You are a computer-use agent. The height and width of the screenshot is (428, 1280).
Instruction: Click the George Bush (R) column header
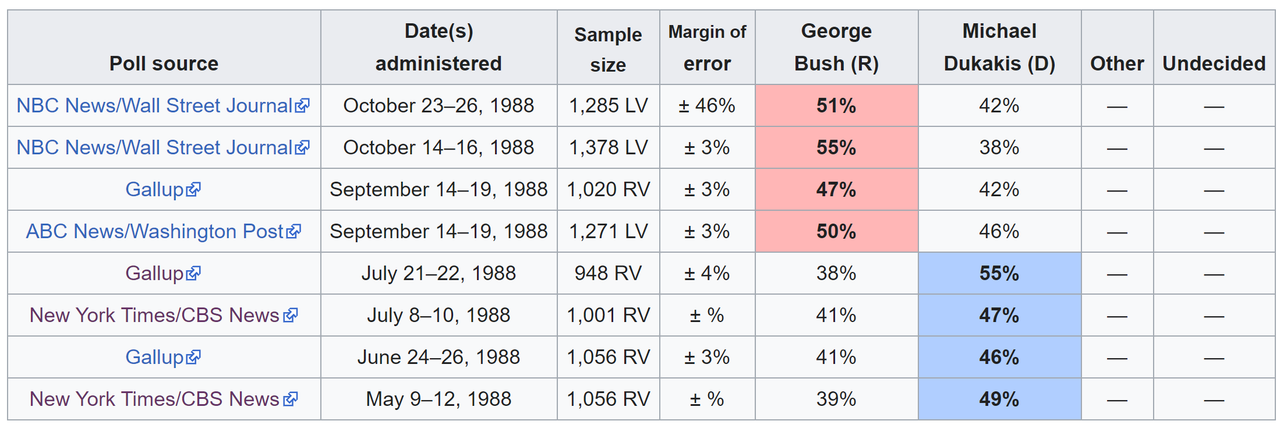[836, 48]
